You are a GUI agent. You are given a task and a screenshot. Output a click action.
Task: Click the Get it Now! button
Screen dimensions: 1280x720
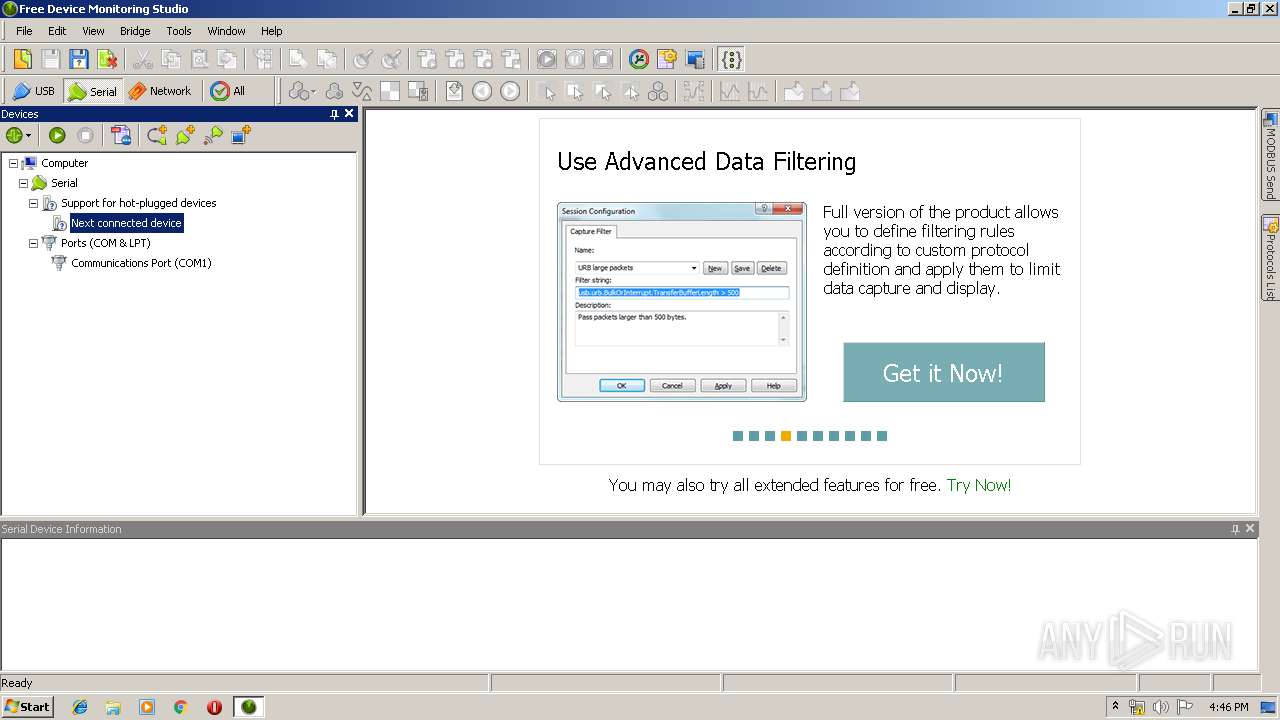(x=943, y=373)
